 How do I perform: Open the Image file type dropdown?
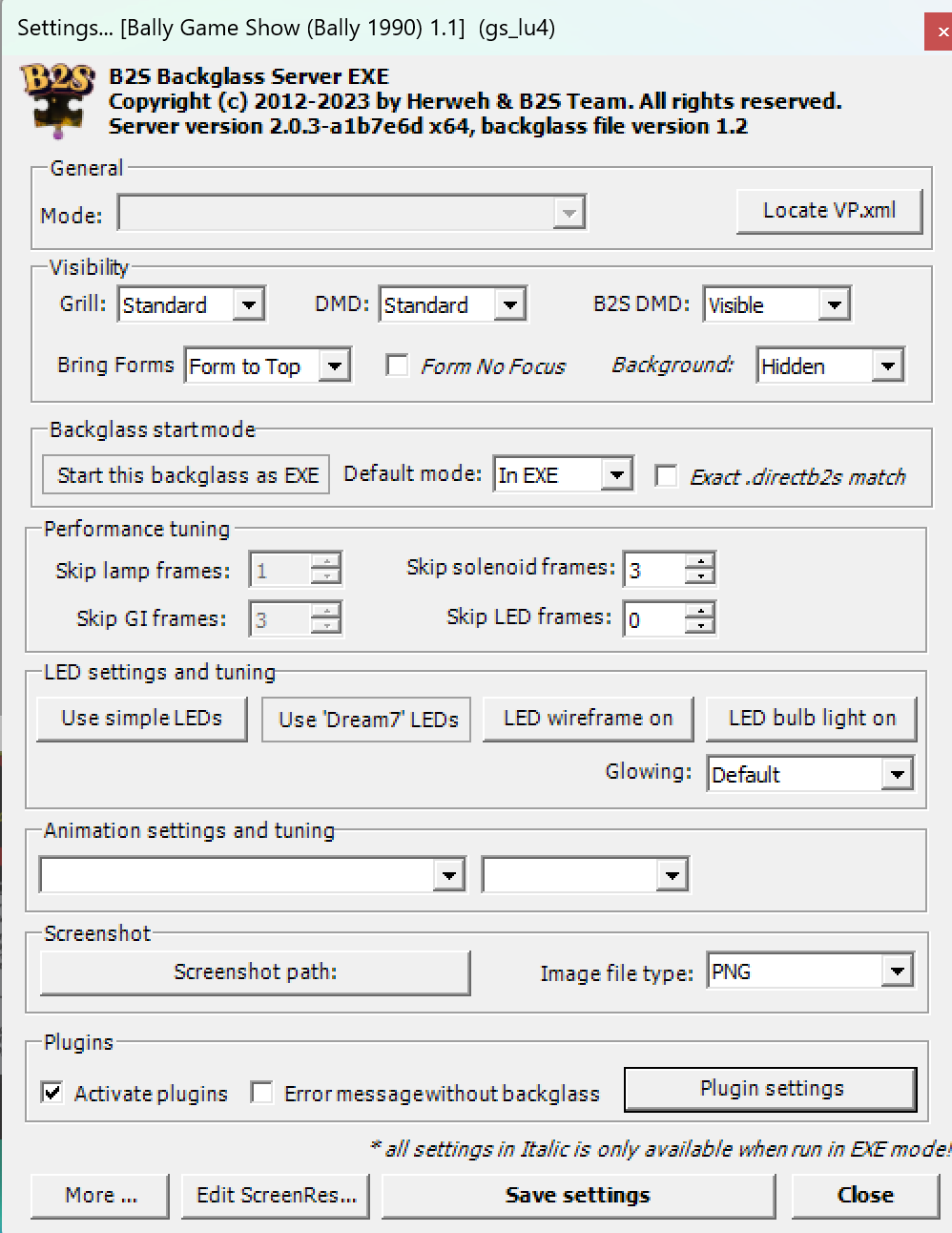point(897,970)
